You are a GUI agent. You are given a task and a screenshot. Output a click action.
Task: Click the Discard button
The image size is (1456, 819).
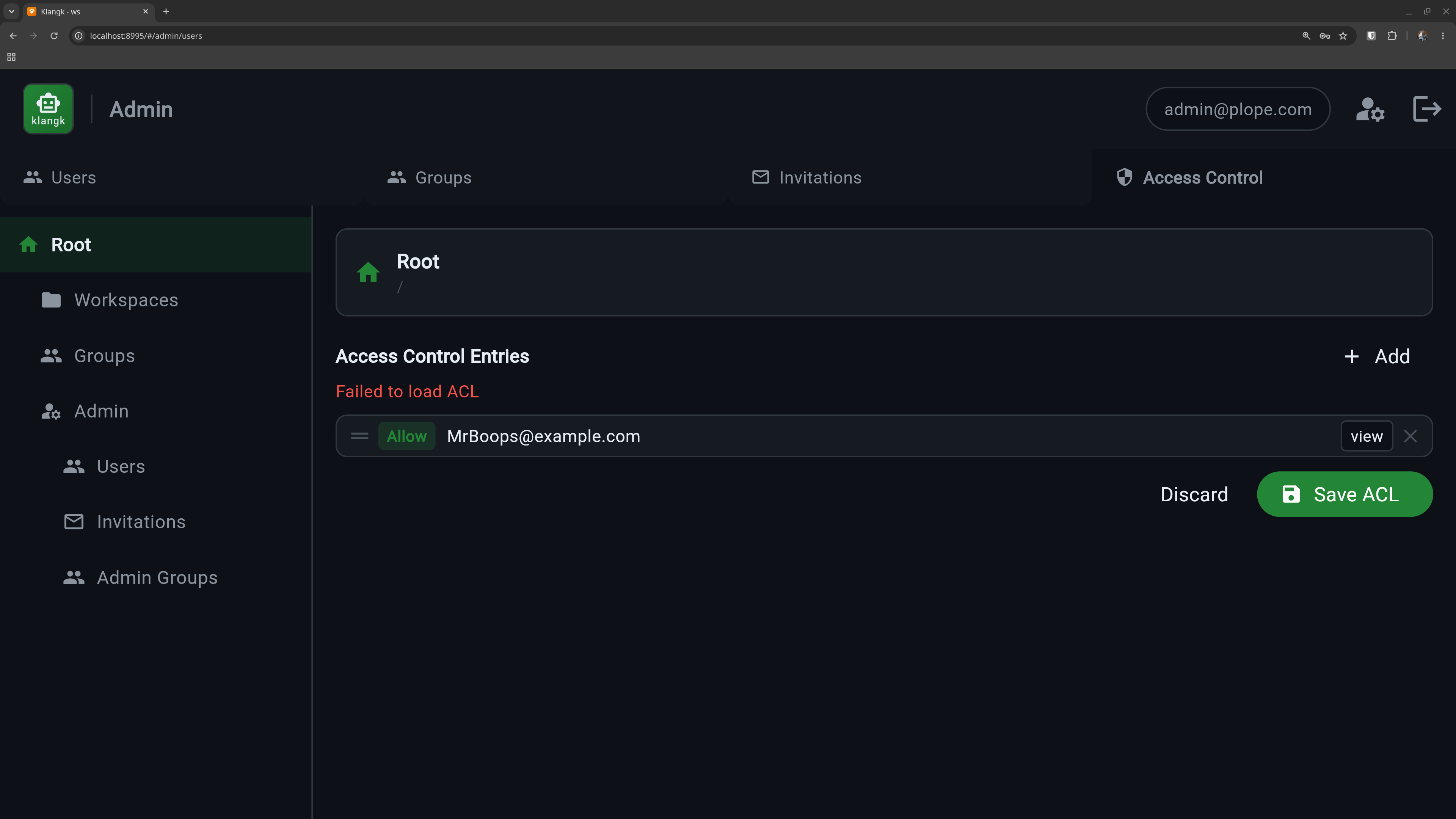point(1194,494)
